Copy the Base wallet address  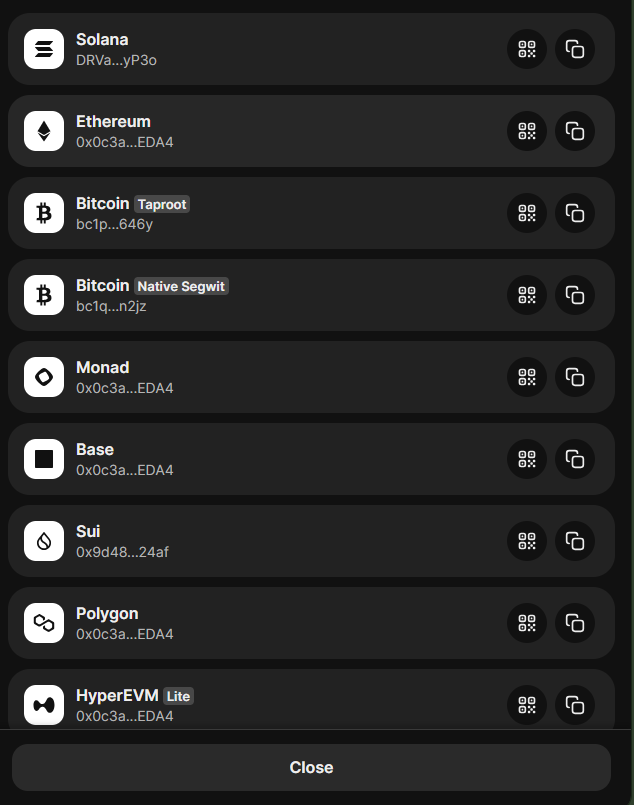click(575, 459)
